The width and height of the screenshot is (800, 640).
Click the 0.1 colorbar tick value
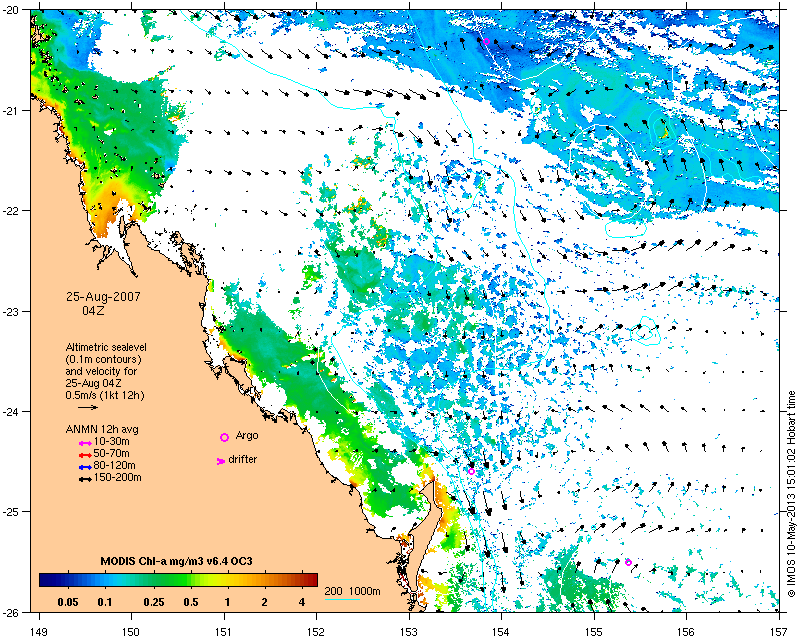(x=105, y=602)
